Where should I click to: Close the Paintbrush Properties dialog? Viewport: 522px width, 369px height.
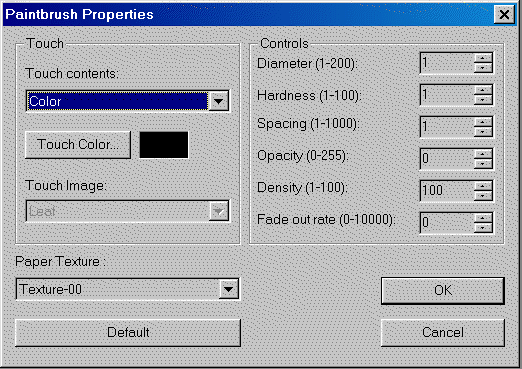(504, 15)
